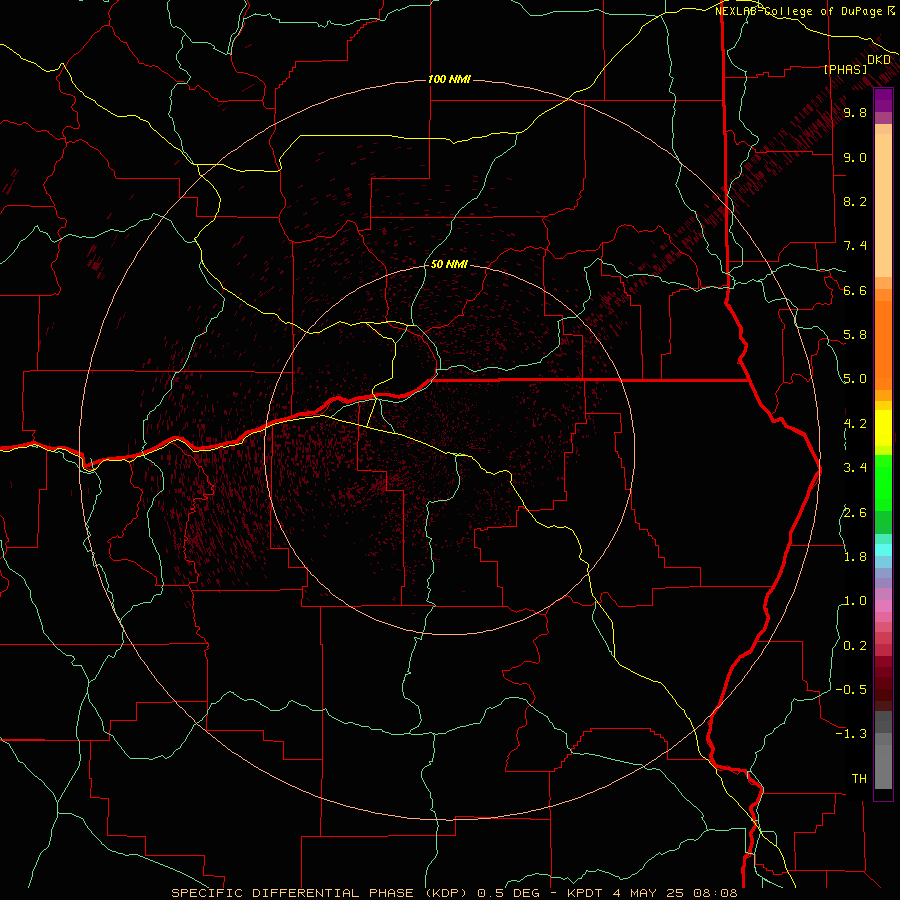900x900 pixels.
Task: Click the 5.0 legend value
Action: coord(855,379)
